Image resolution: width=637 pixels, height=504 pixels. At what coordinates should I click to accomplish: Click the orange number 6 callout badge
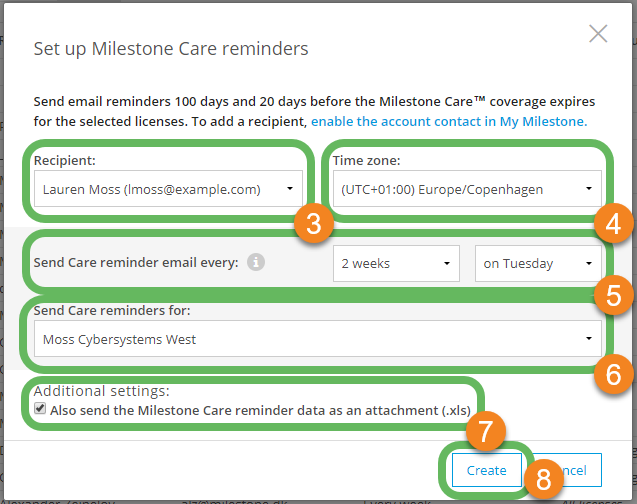(x=613, y=374)
